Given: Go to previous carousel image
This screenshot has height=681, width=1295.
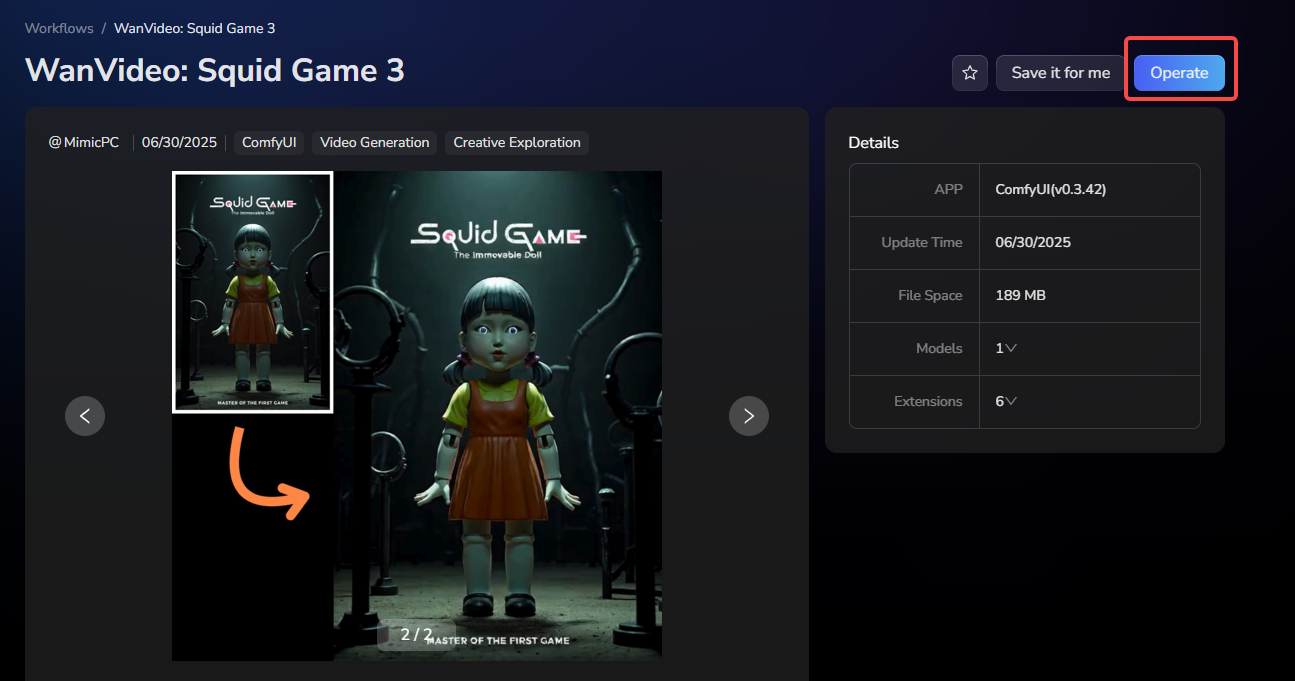Looking at the screenshot, I should tap(85, 416).
